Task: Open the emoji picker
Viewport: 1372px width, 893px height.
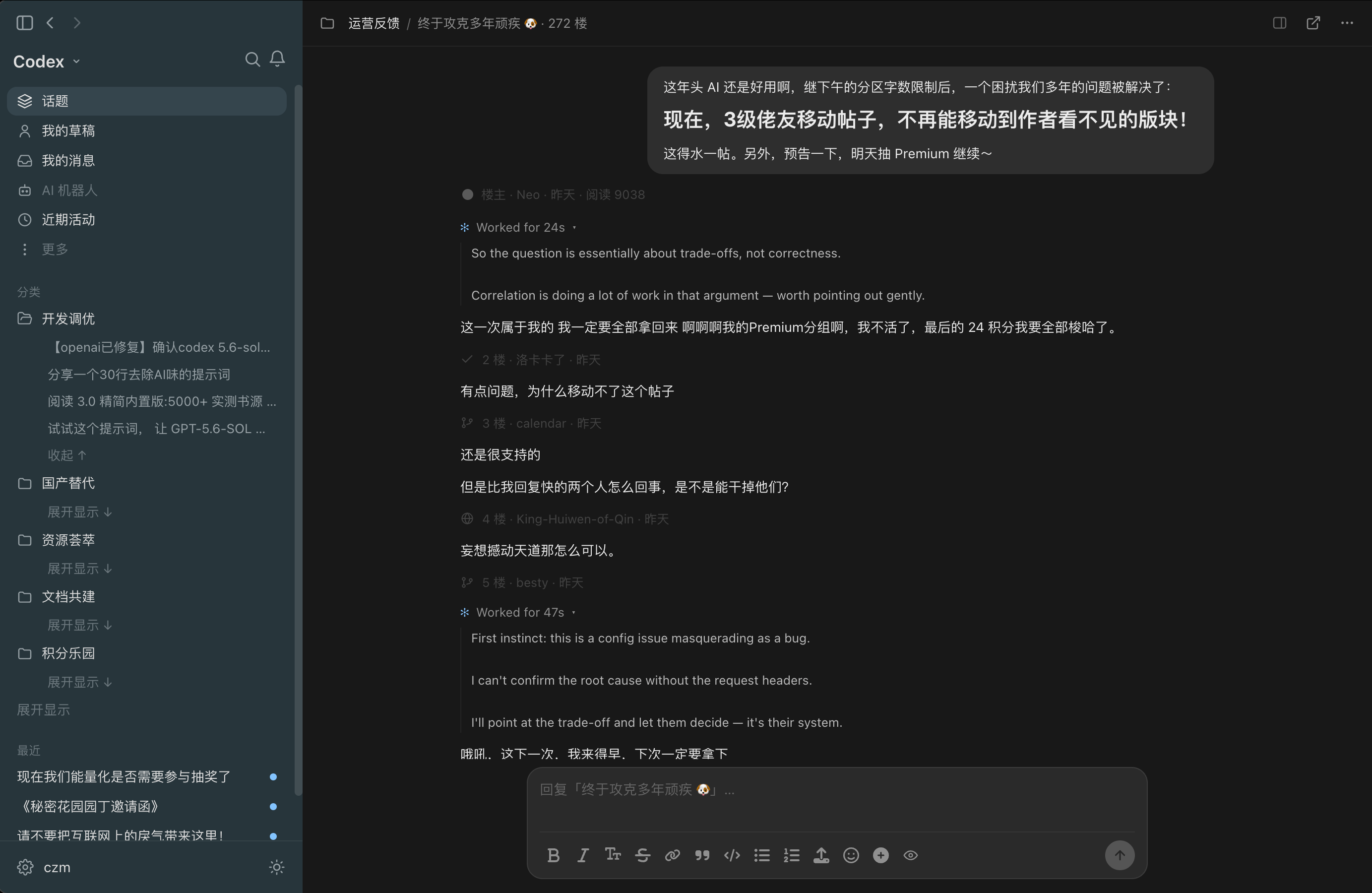Action: tap(851, 855)
